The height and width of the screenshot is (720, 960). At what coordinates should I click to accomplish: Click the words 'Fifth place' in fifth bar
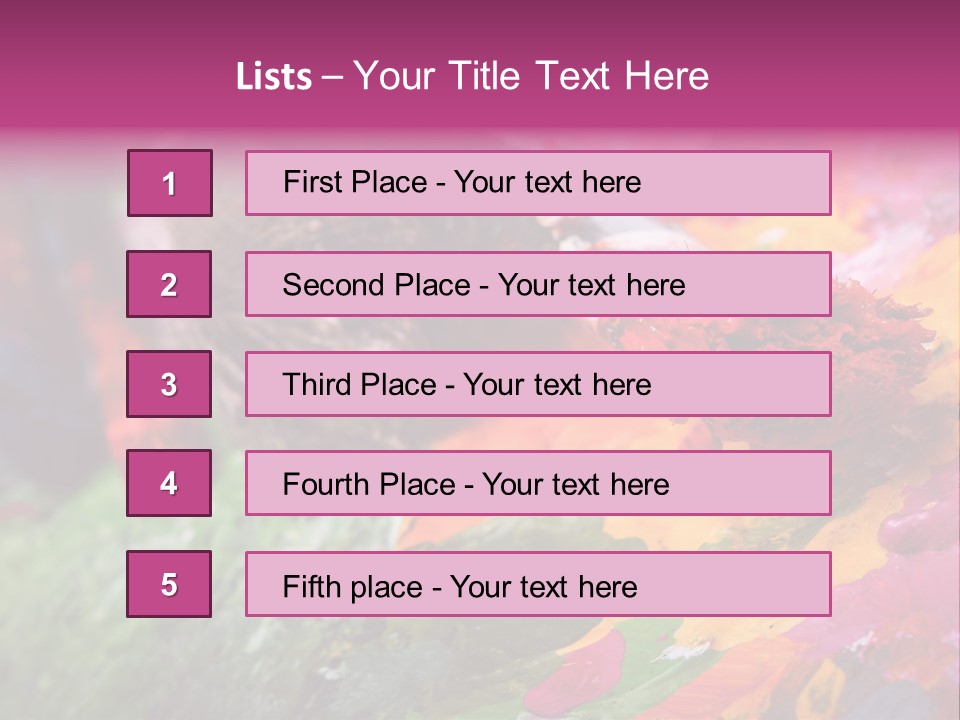353,587
